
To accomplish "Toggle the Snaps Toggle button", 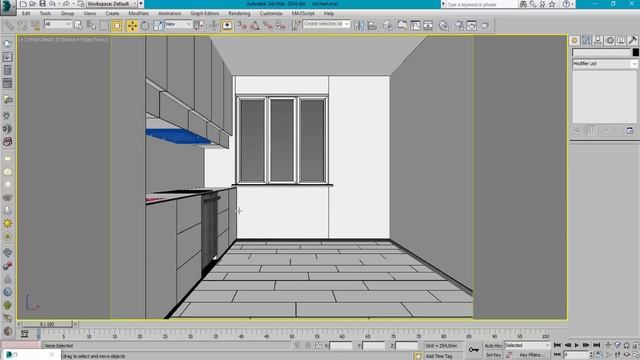I will coord(242,26).
